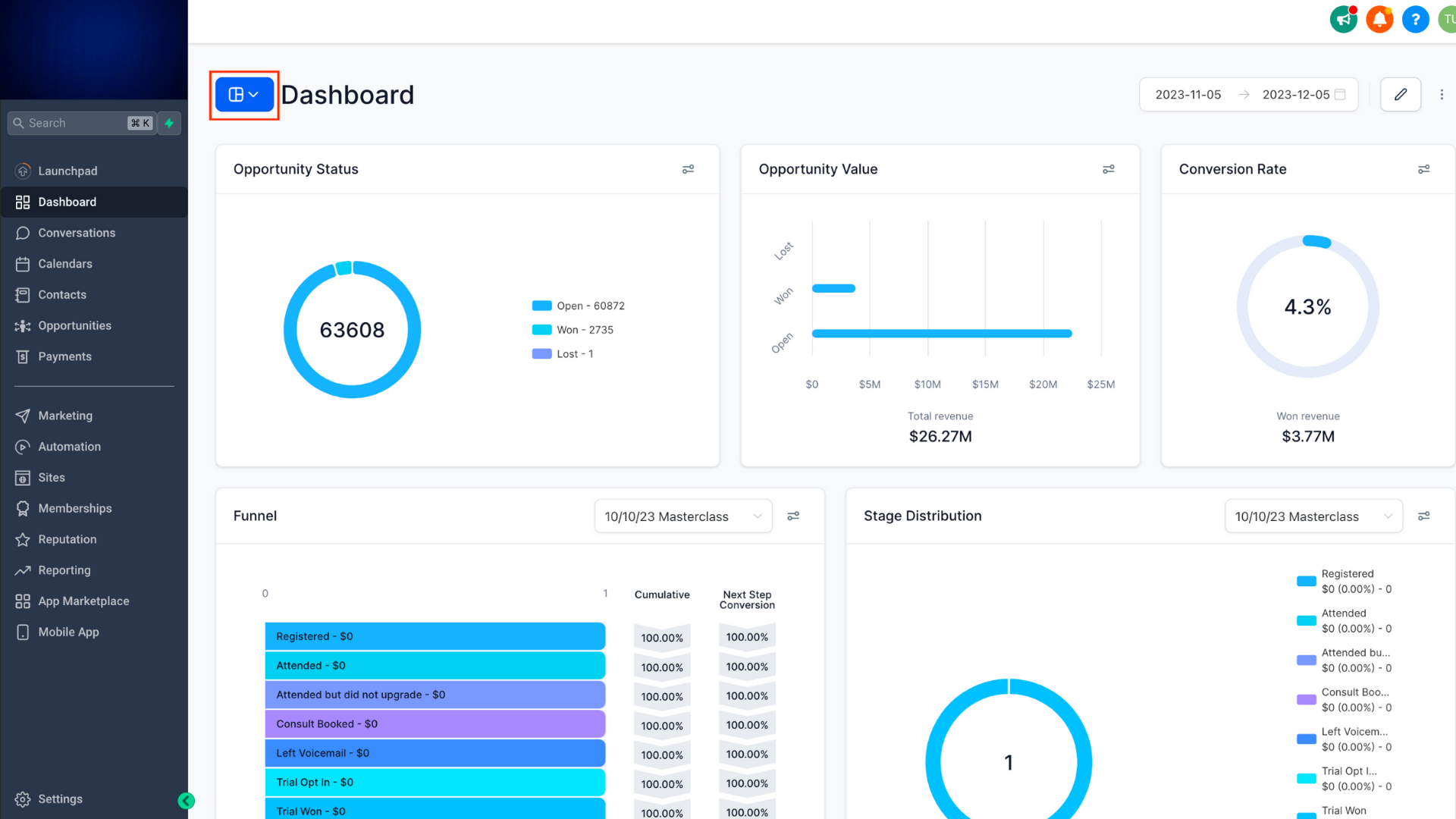Open Opportunity Status widget filter settings
The width and height of the screenshot is (1456, 819).
pos(688,169)
